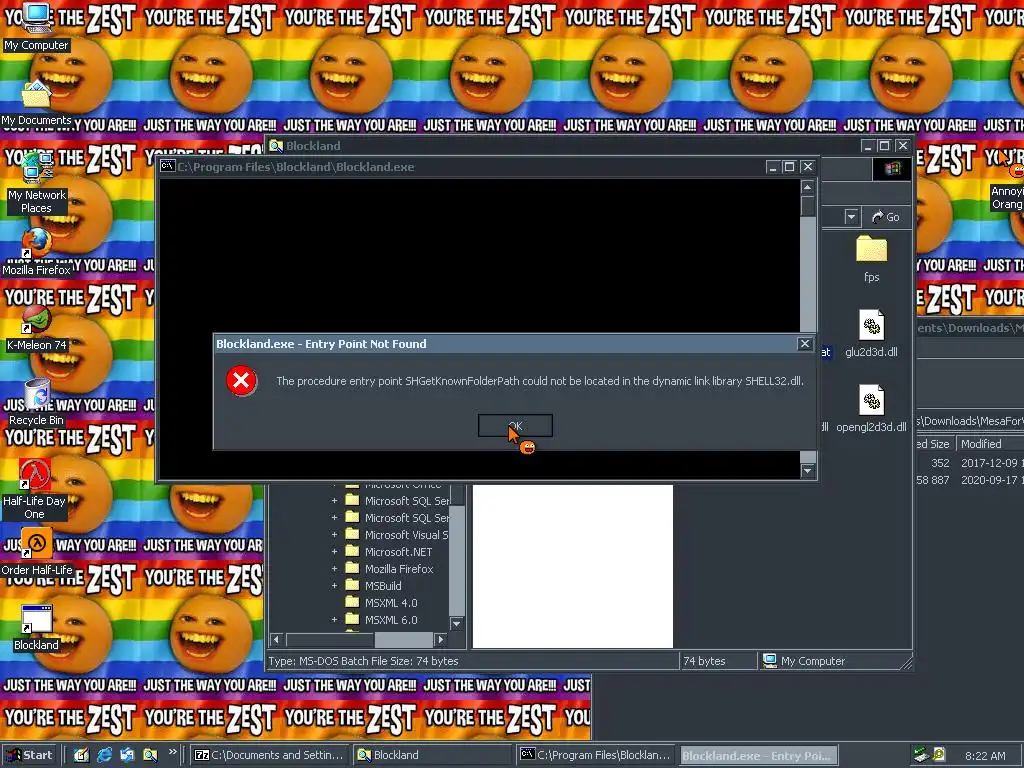1024x768 pixels.
Task: Switch to 7-Zip C:\Documents and Settings taskbar item
Action: (270, 755)
